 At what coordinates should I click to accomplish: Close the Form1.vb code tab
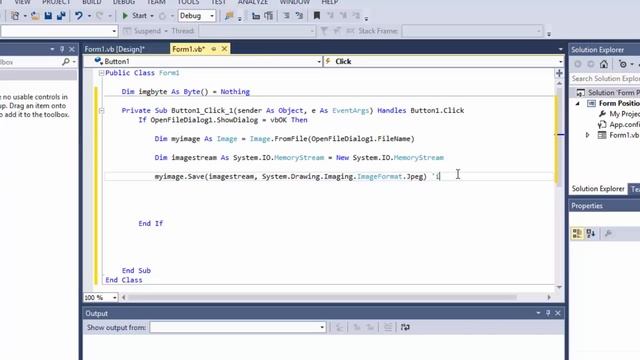(x=224, y=49)
